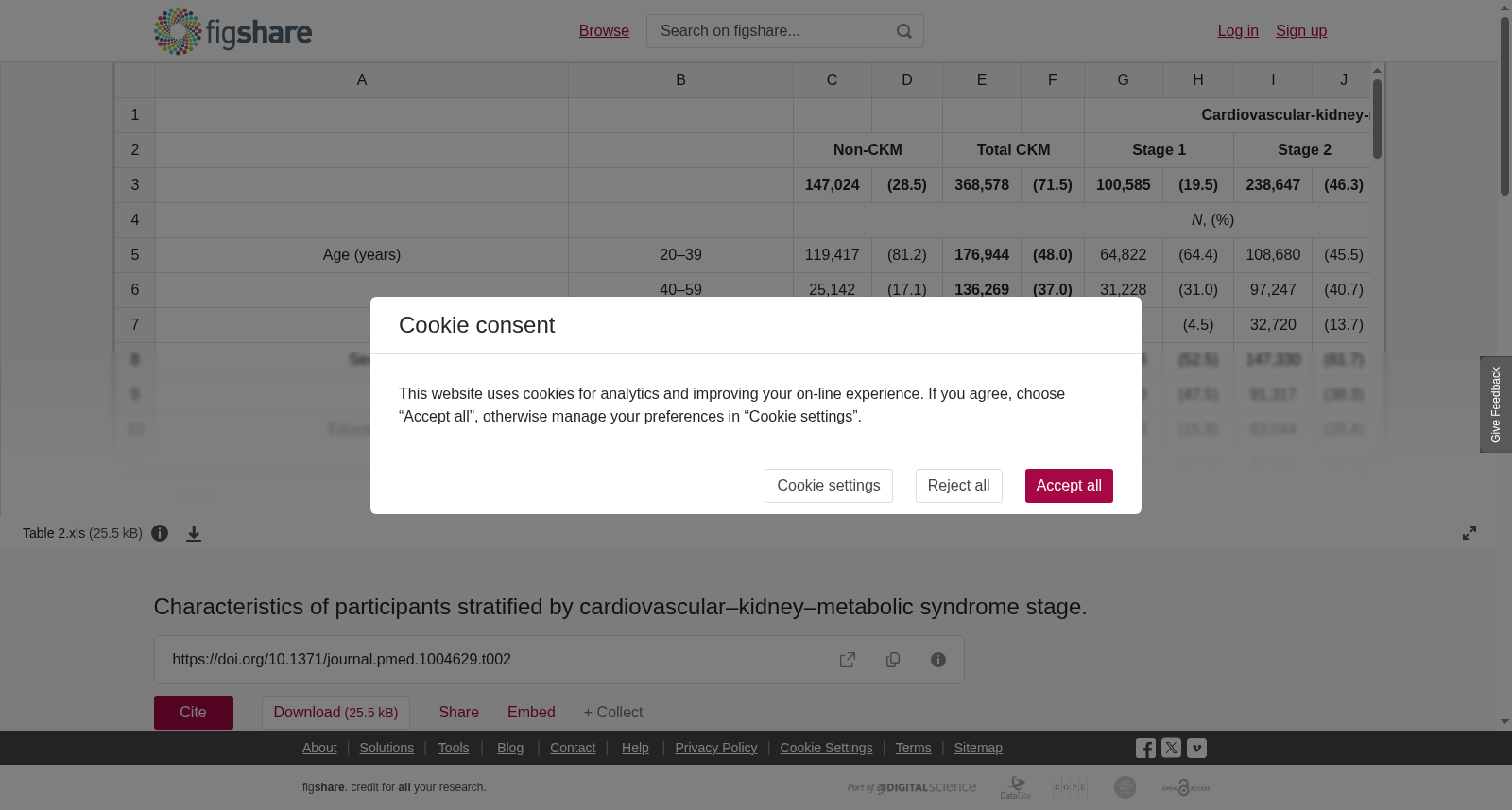
Task: Click the search magnifier icon
Action: click(x=904, y=31)
